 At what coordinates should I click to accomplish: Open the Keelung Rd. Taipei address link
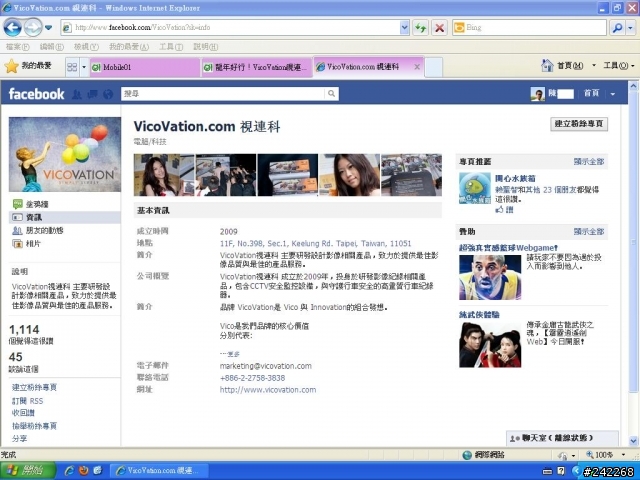316,244
